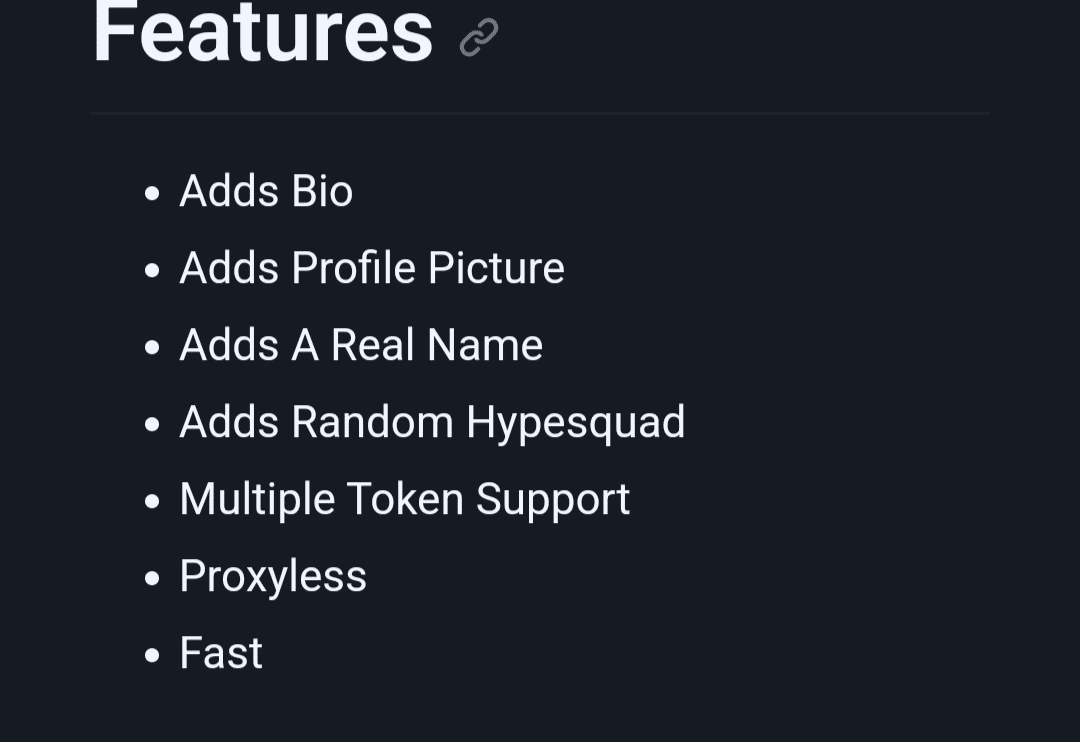Select the "Adds Random Hypesquad" line
This screenshot has width=1080, height=742.
point(432,422)
